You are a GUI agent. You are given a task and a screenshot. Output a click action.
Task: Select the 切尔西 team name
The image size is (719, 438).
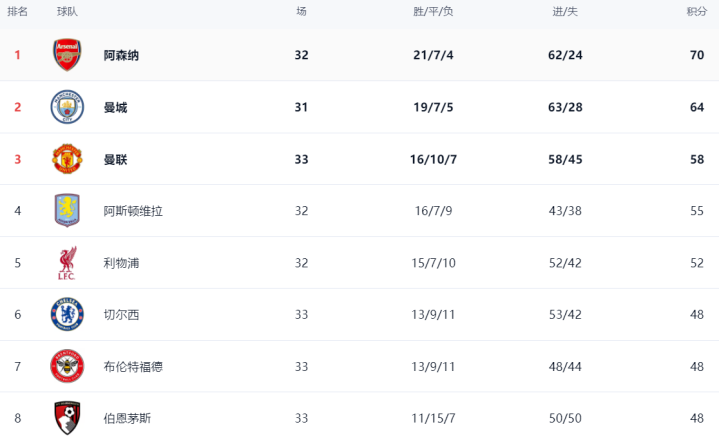coord(121,315)
